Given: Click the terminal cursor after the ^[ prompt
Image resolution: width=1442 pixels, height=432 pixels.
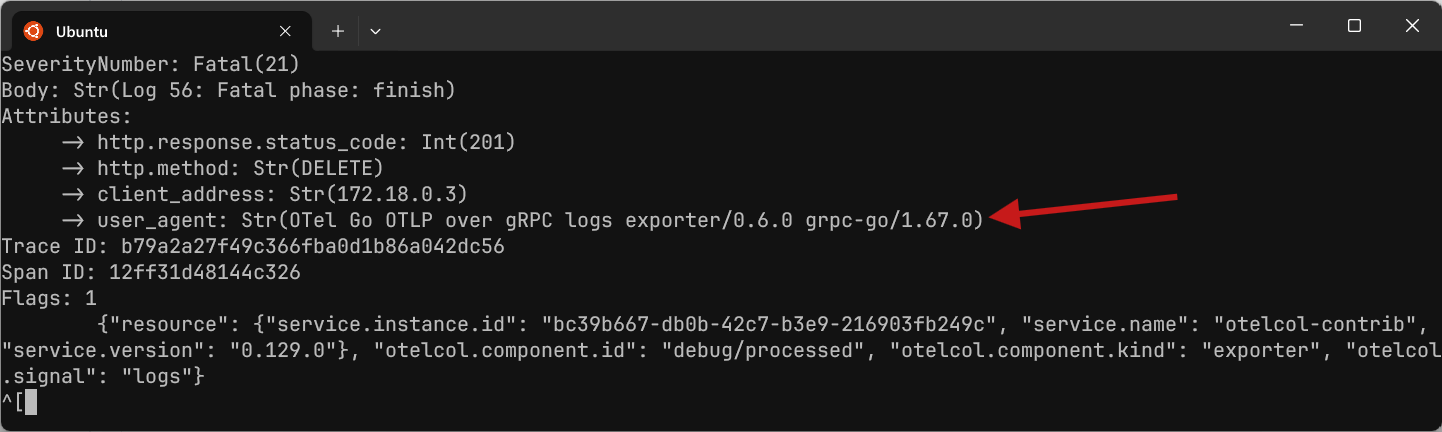Looking at the screenshot, I should (31, 402).
